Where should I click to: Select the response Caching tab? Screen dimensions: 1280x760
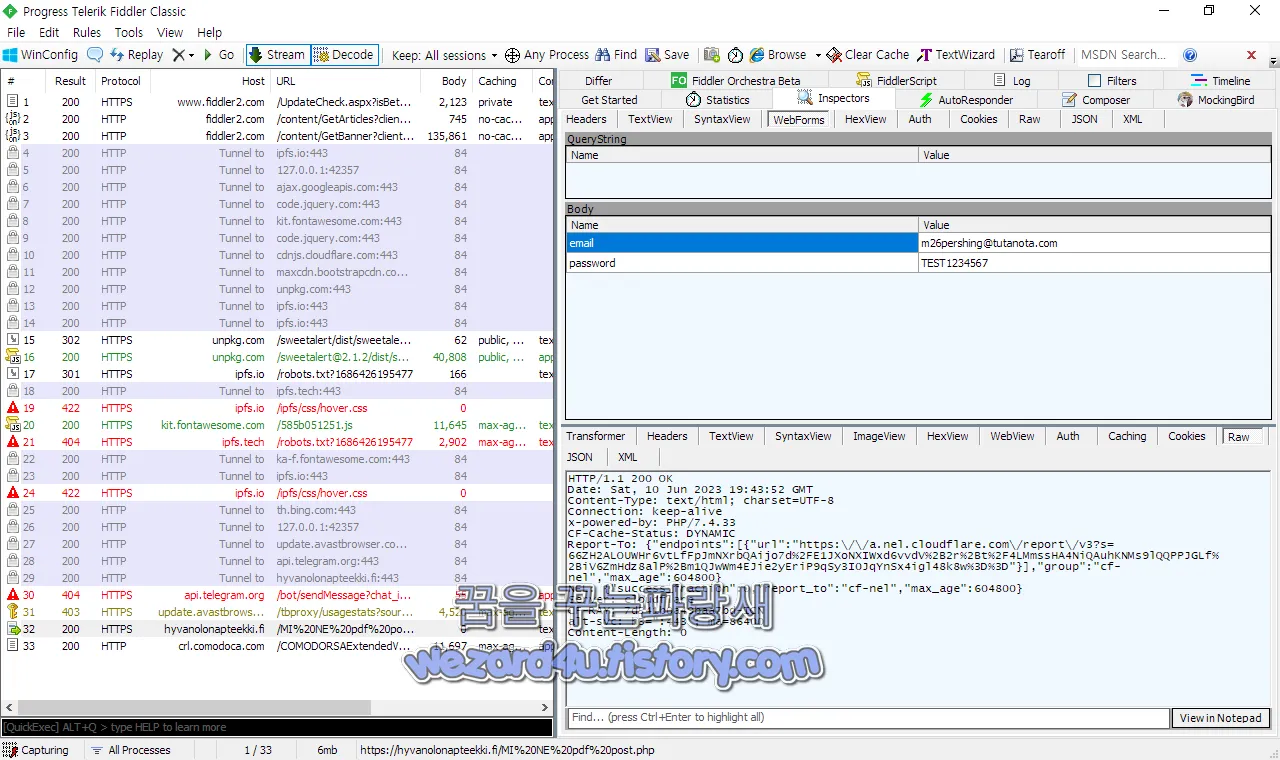point(1127,436)
